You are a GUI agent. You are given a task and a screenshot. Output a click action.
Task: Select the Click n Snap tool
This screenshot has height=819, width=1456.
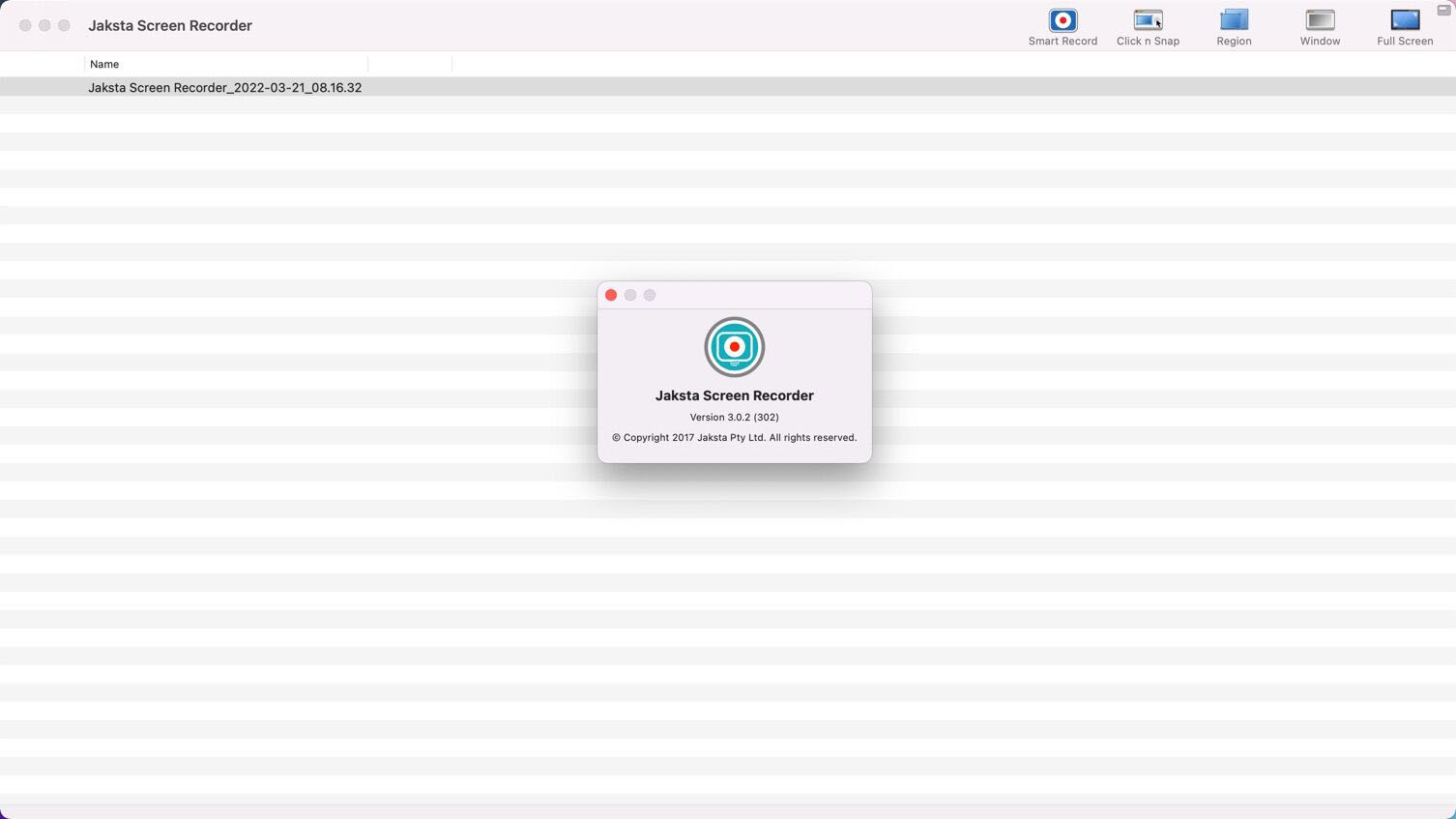click(1148, 27)
